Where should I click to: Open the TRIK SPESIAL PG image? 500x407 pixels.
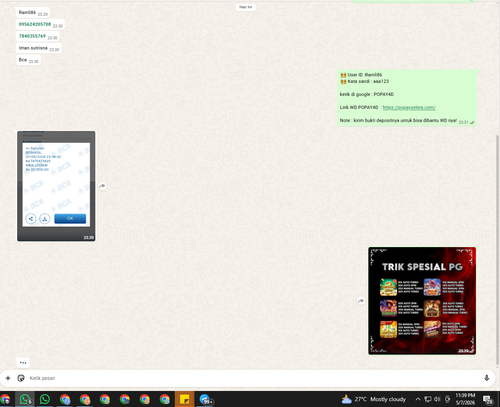pos(422,301)
